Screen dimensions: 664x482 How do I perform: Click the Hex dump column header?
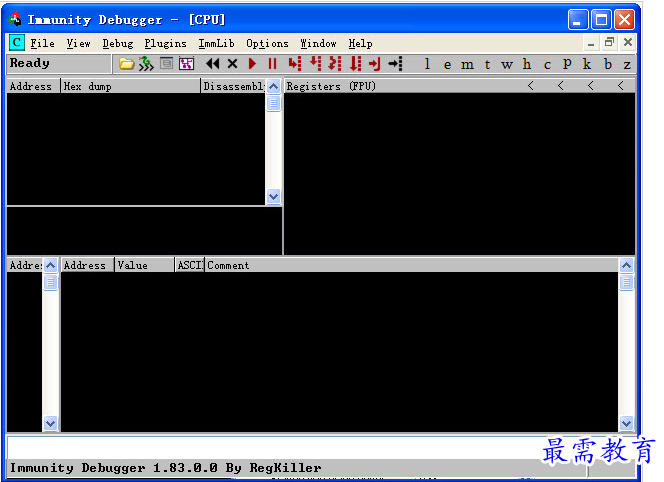(130, 86)
